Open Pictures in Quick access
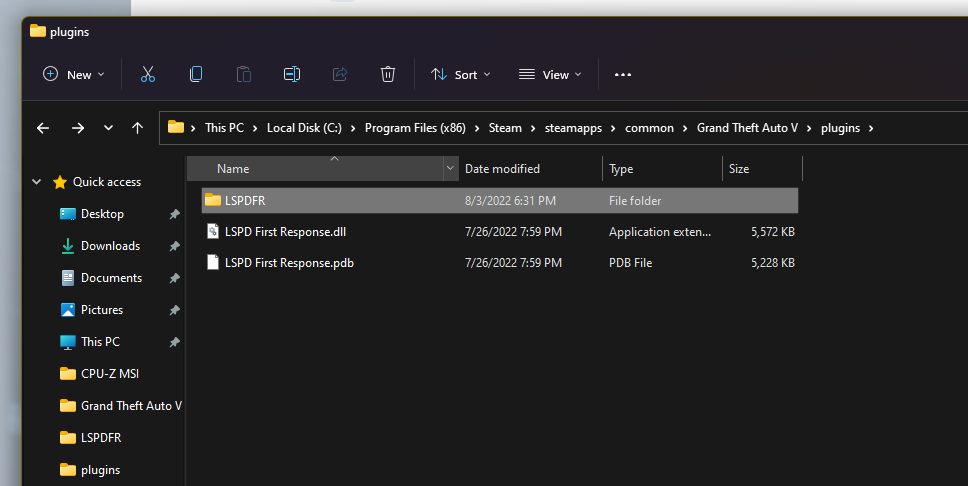Image resolution: width=968 pixels, height=486 pixels. [x=102, y=310]
